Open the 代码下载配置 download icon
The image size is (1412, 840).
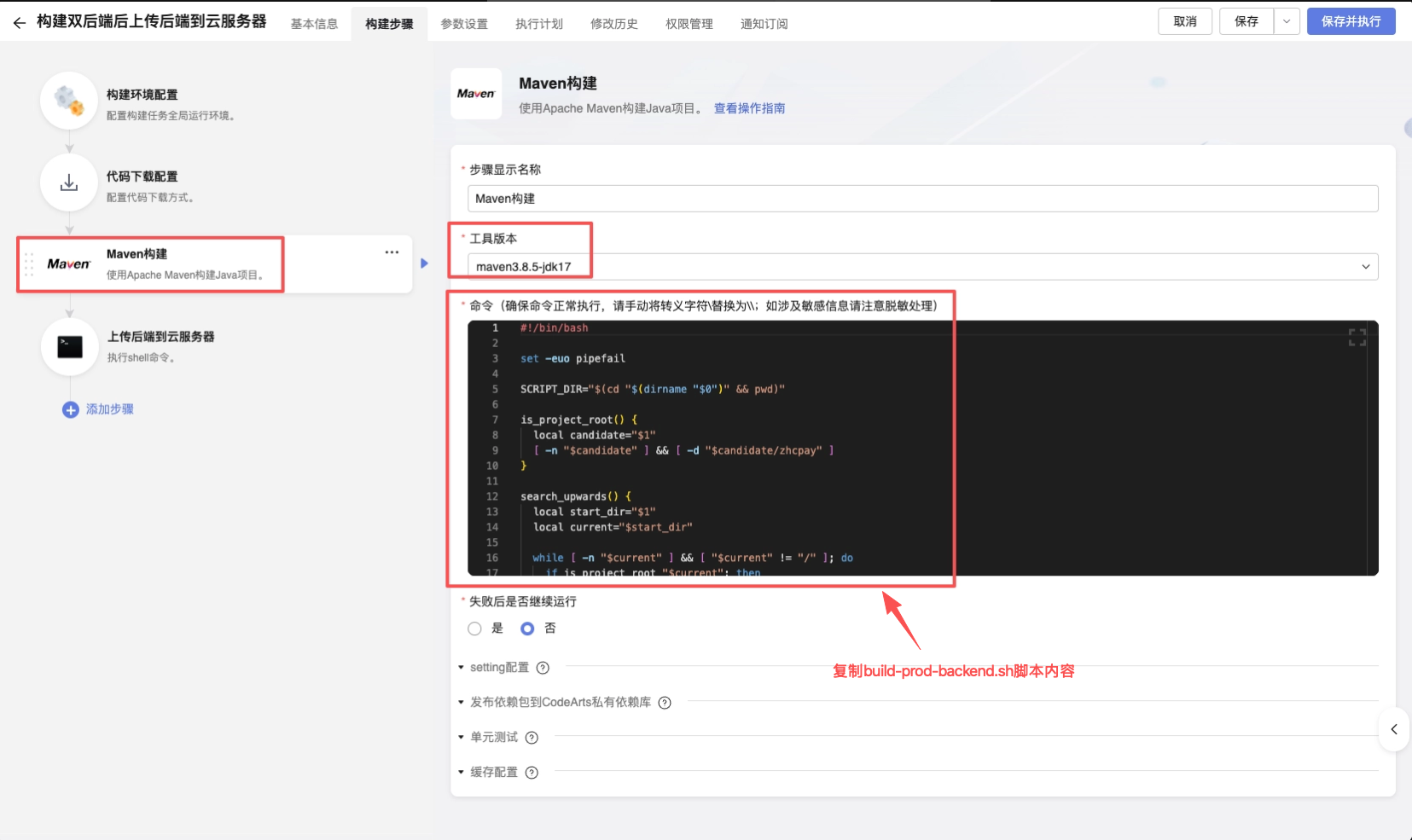tap(69, 182)
